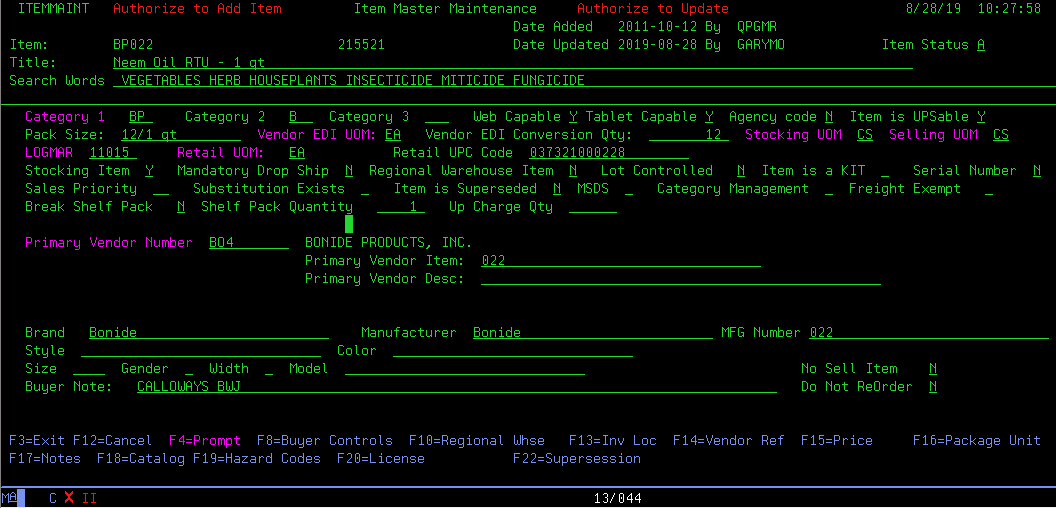Click the MA session indicator in status bar
The image size is (1056, 508).
[x=9, y=498]
